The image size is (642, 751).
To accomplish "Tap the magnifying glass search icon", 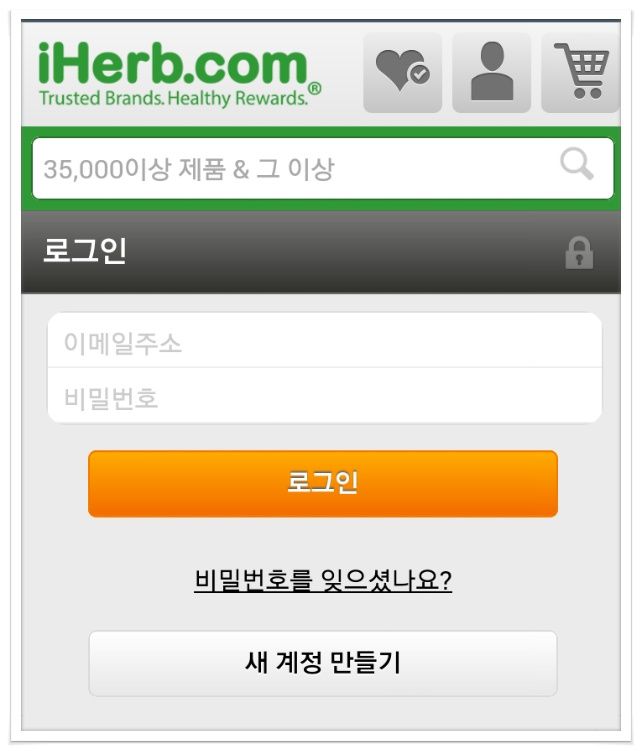I will click(x=577, y=164).
